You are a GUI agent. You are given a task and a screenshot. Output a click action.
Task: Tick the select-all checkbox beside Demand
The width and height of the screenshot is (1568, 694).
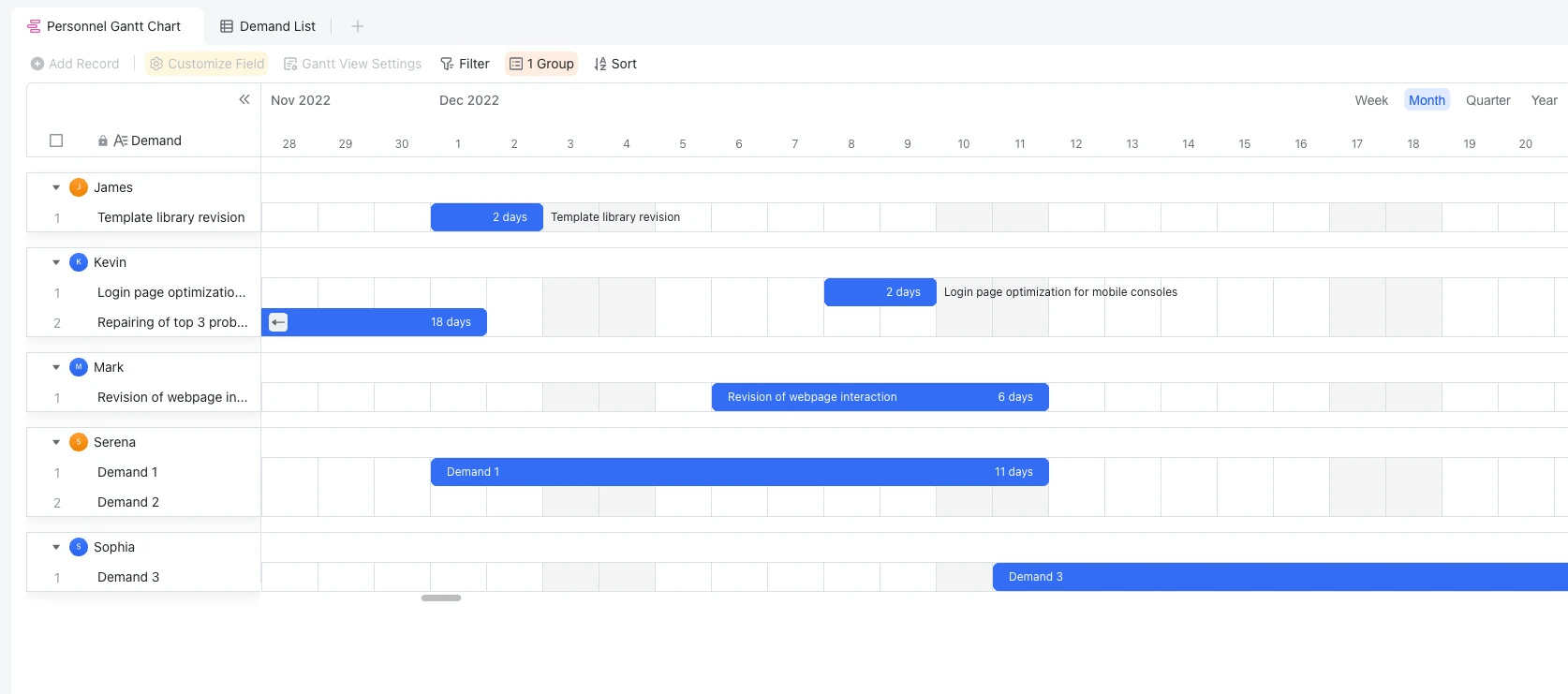click(x=56, y=140)
